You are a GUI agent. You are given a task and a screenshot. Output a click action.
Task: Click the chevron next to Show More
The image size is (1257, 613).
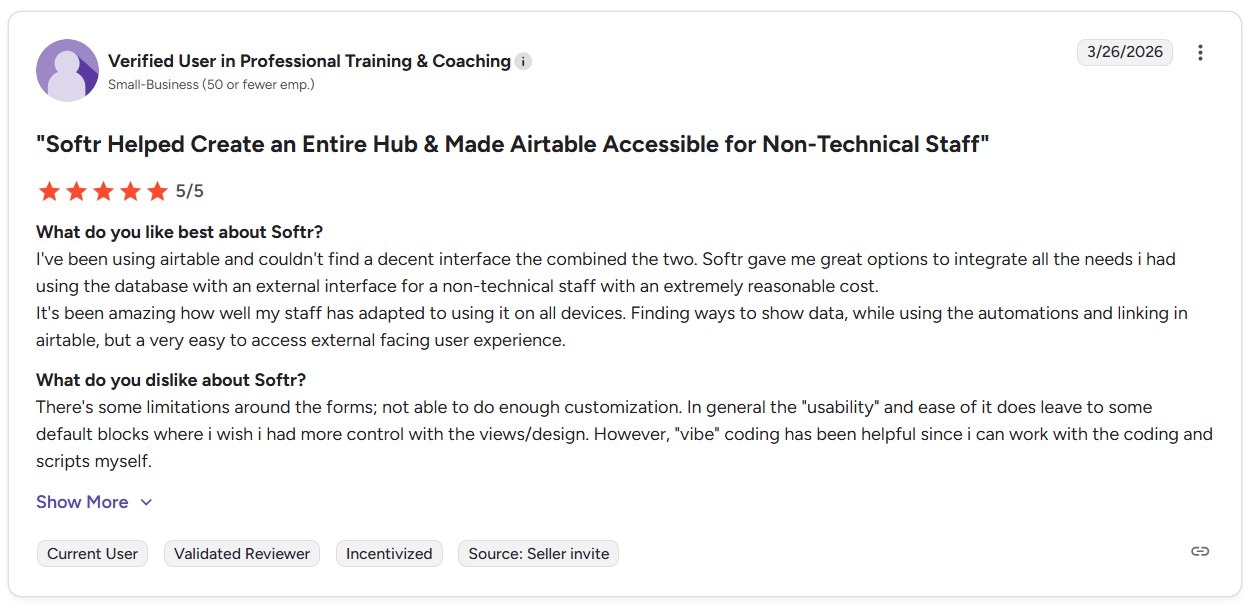pos(146,503)
